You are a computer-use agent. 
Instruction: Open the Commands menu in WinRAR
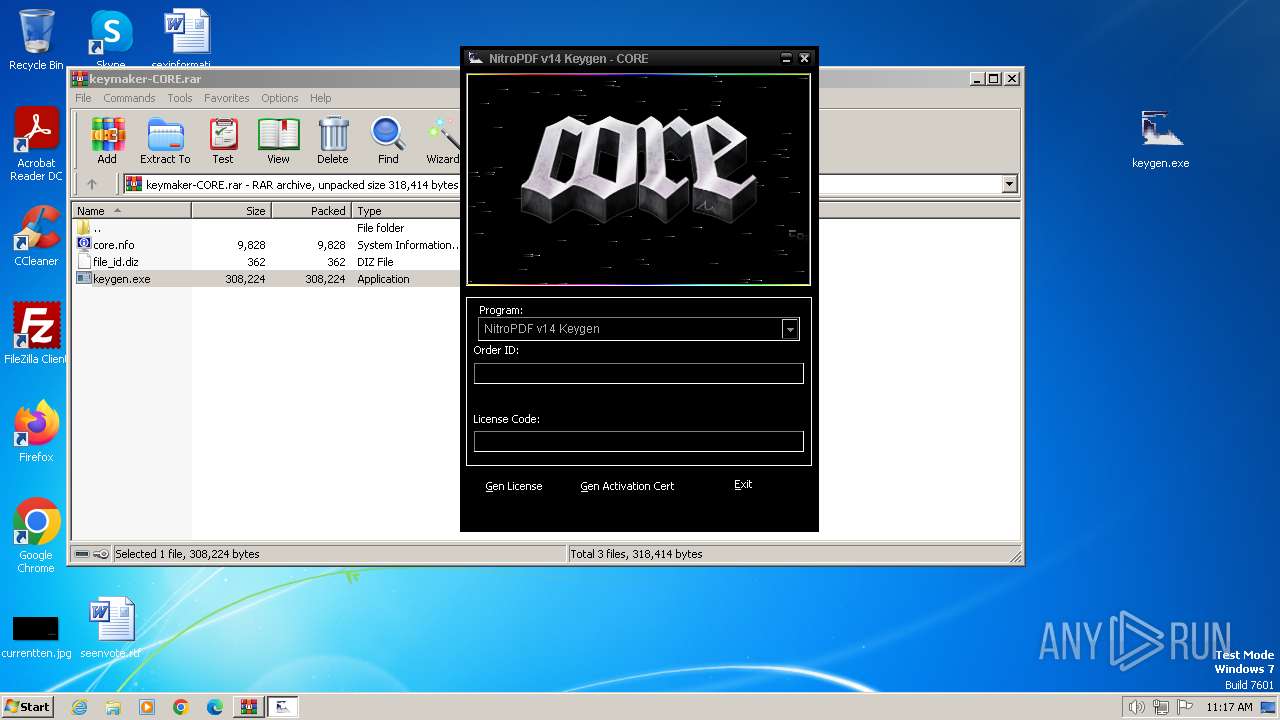click(x=129, y=98)
